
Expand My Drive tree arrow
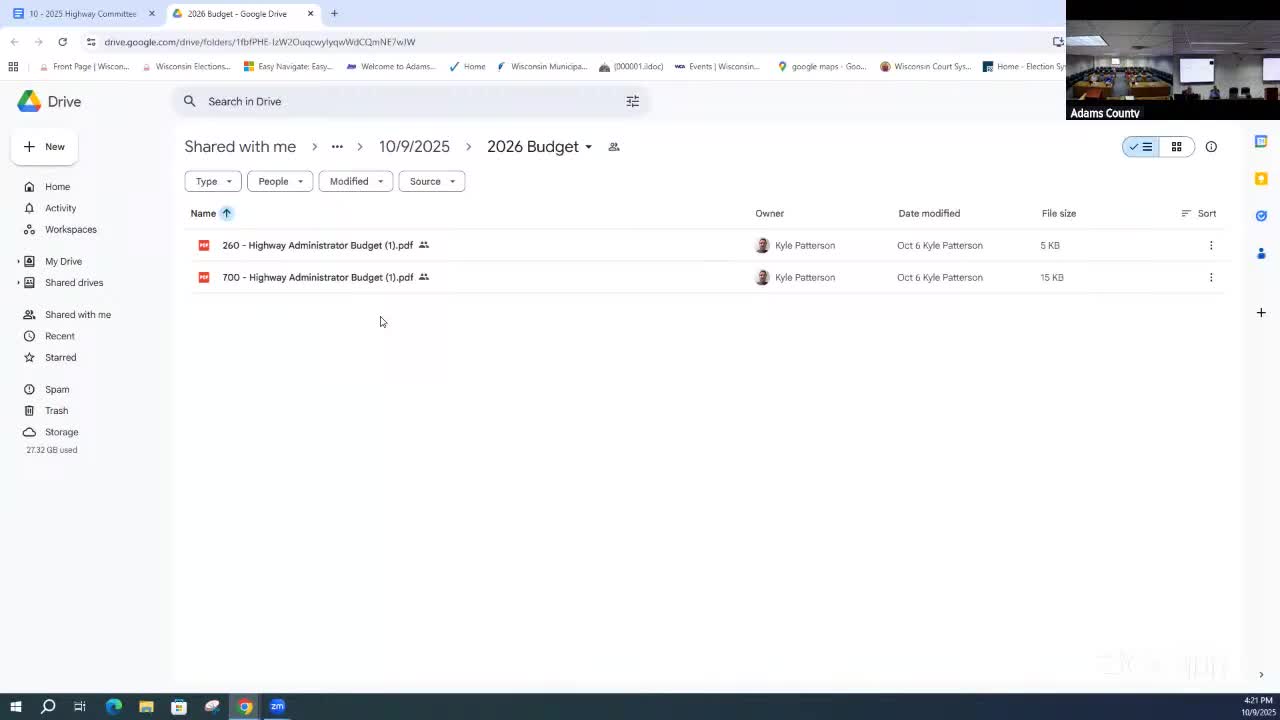point(18,262)
